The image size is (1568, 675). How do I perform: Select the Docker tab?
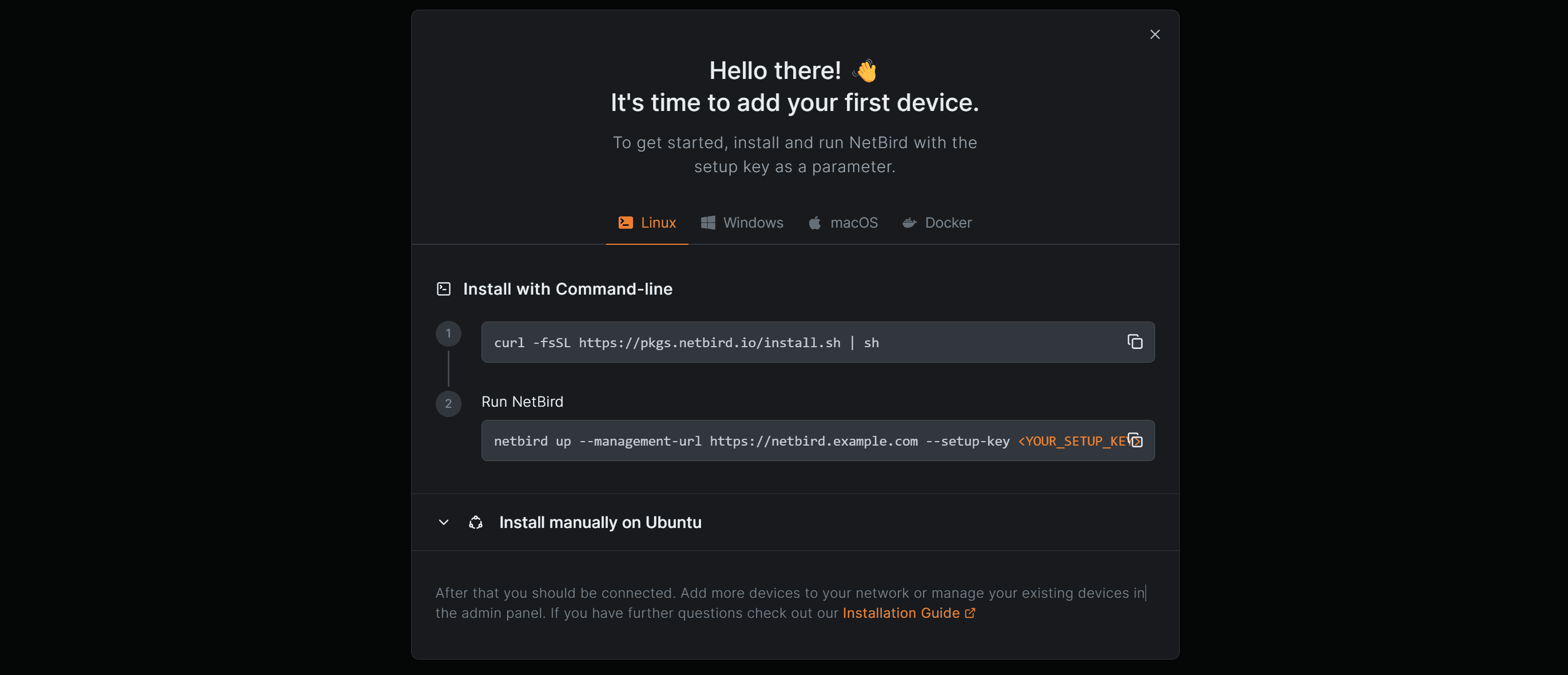point(948,223)
